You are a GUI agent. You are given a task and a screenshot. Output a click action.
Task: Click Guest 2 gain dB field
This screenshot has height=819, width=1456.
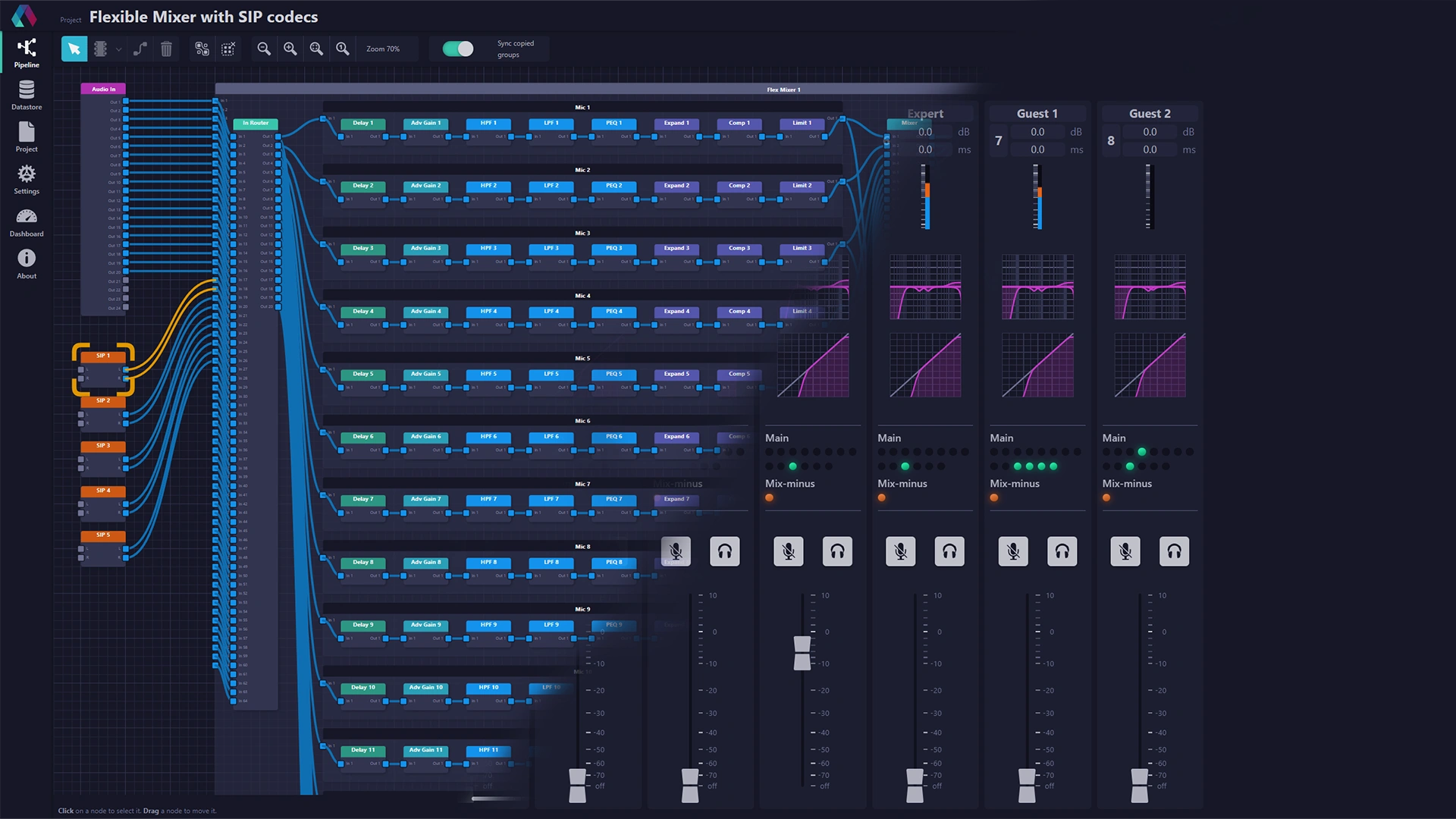pos(1150,132)
